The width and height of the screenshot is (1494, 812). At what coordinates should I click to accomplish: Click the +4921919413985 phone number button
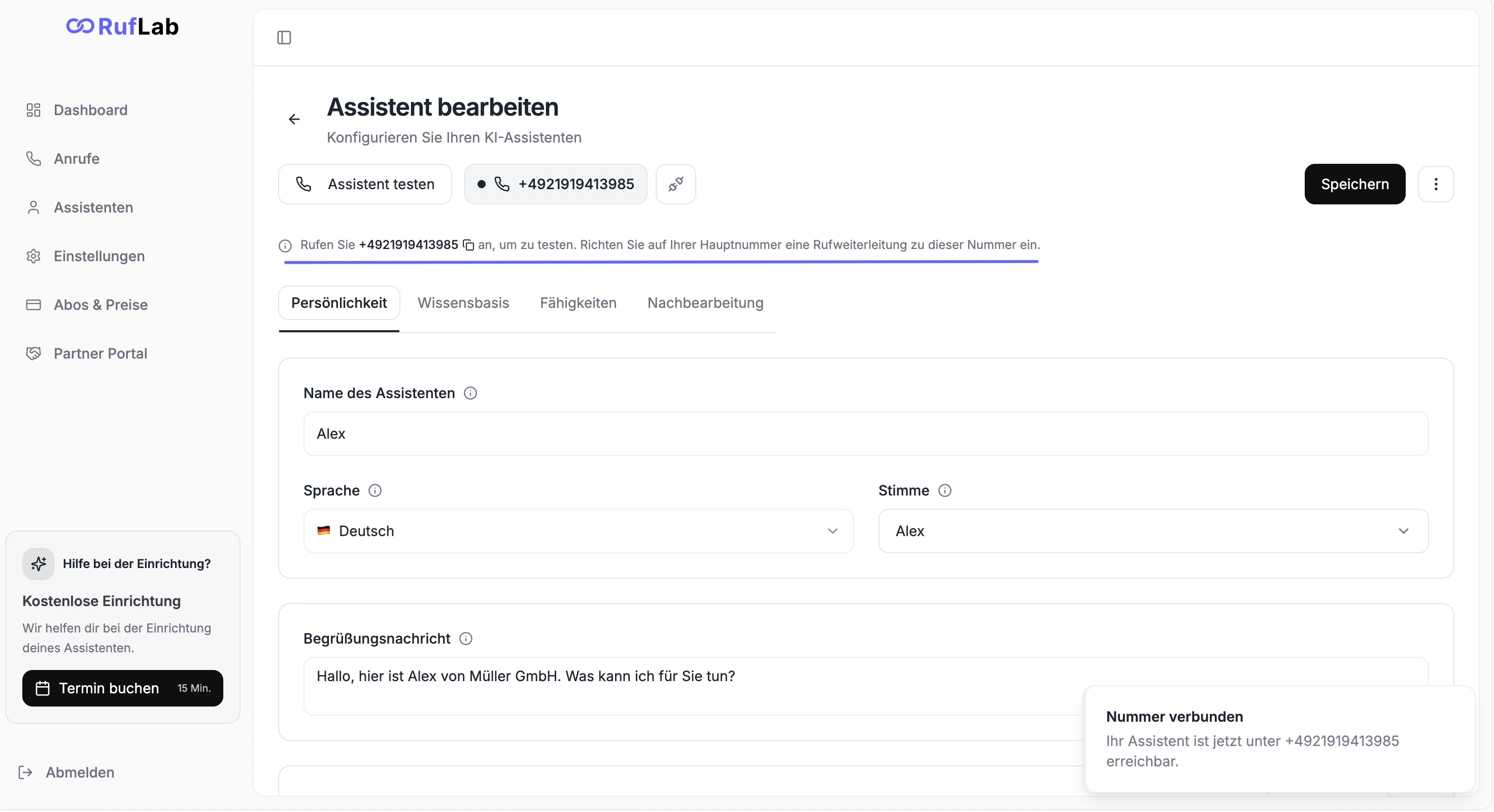click(x=556, y=184)
